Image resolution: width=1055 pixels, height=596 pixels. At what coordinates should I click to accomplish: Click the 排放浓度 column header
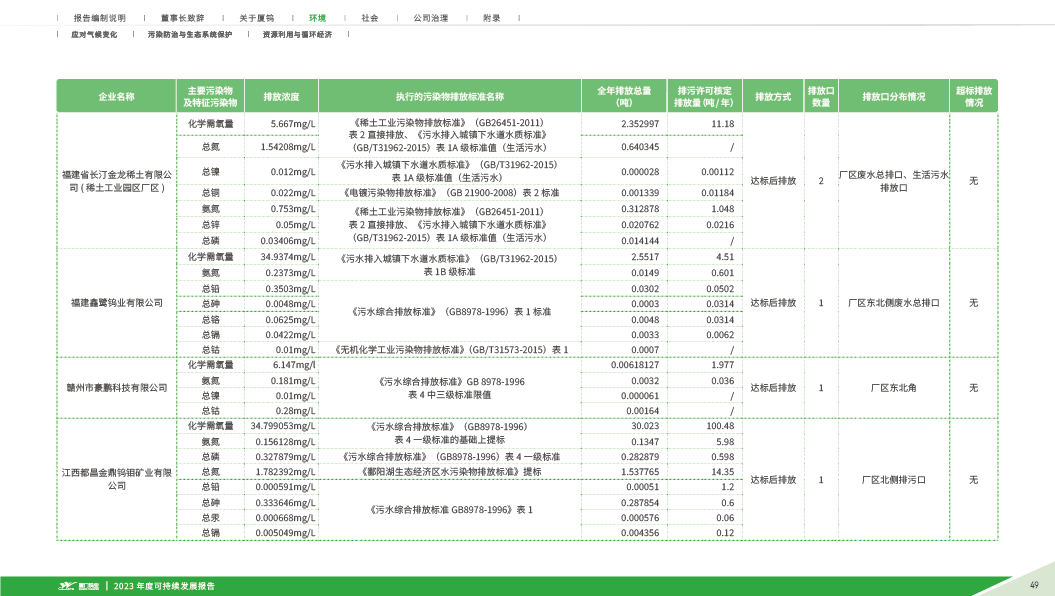(x=282, y=97)
